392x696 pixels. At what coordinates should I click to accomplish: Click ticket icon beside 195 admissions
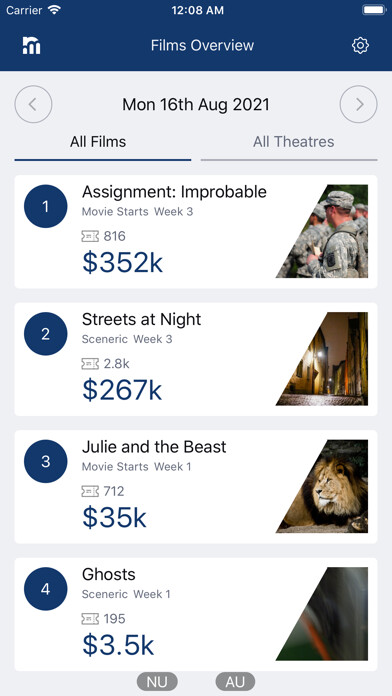point(90,619)
